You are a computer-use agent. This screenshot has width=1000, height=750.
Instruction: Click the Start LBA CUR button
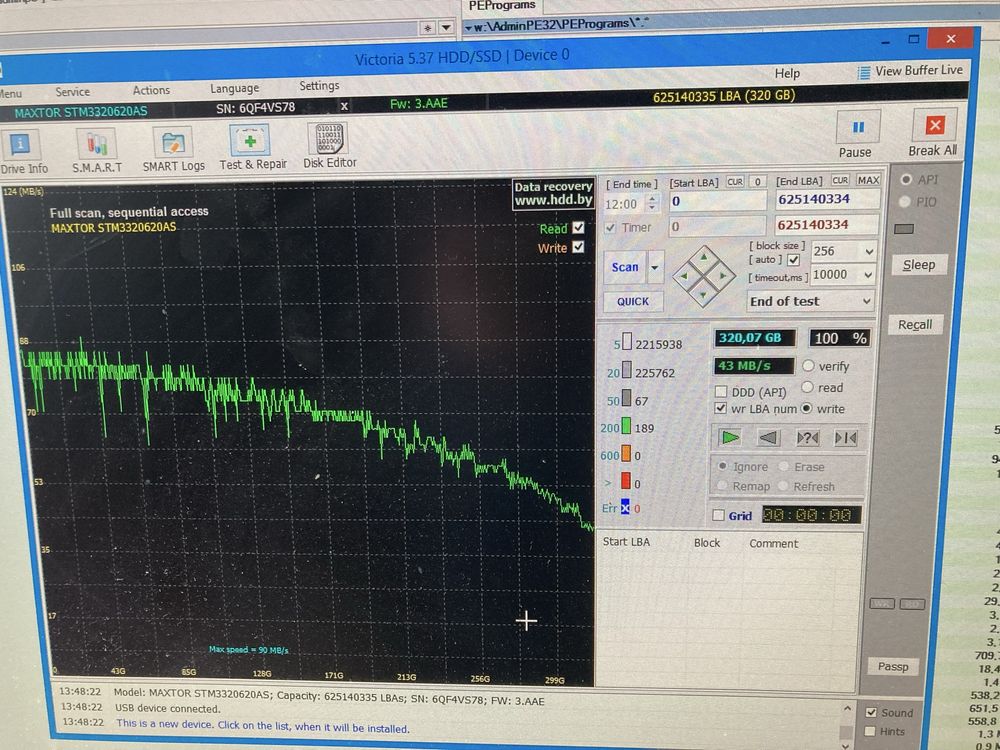click(x=735, y=182)
